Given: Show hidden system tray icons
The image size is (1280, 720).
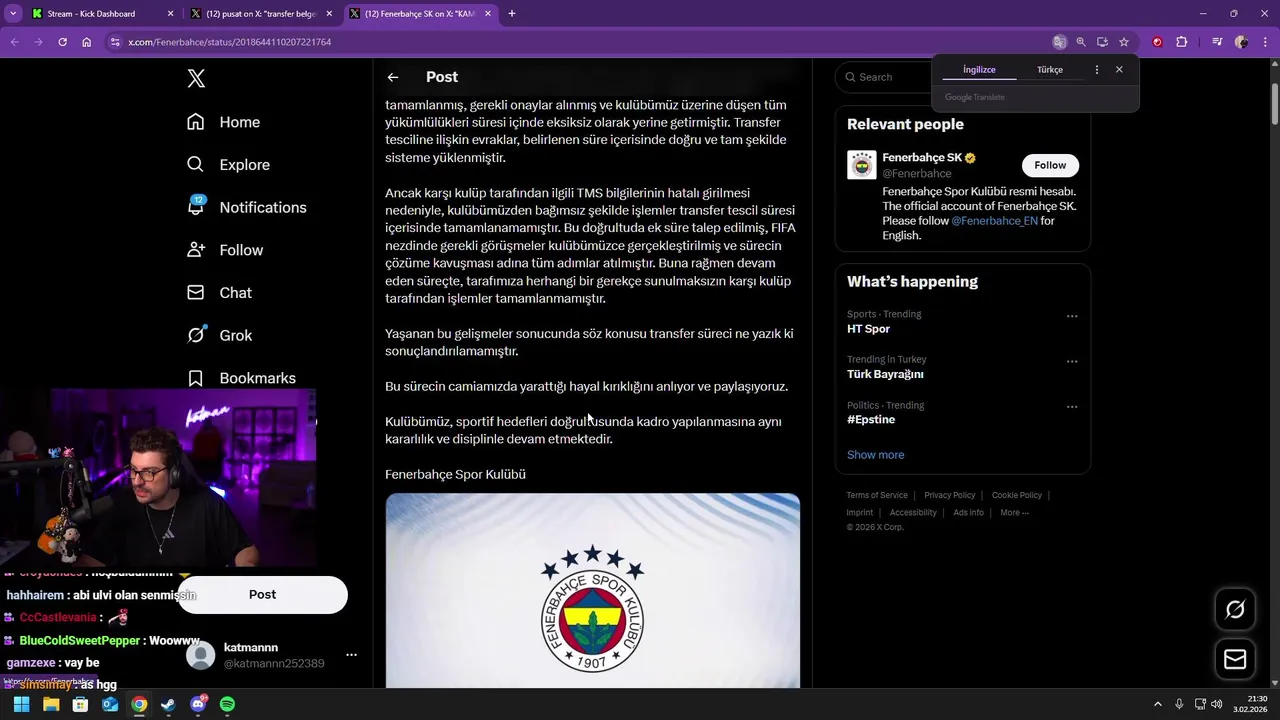Looking at the screenshot, I should pos(1158,704).
